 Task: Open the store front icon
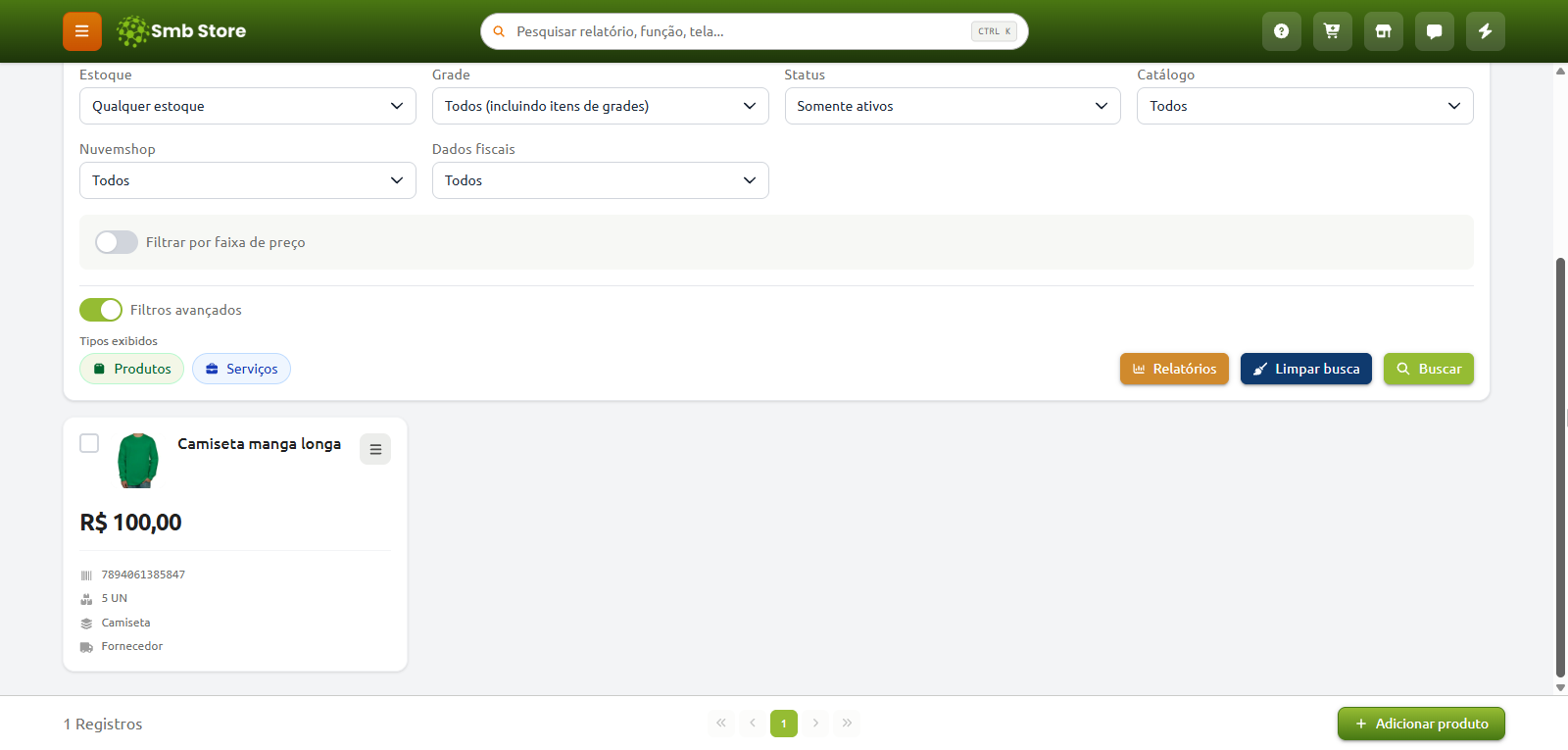1384,31
